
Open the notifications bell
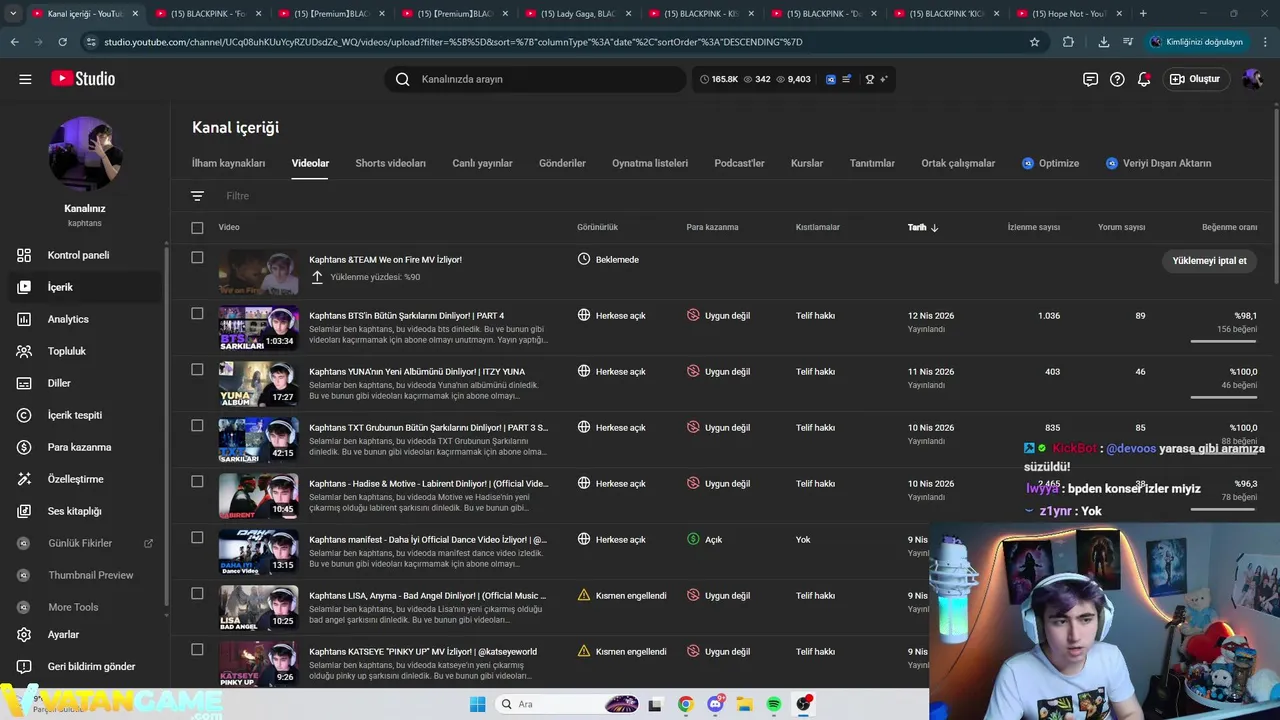coord(1144,79)
